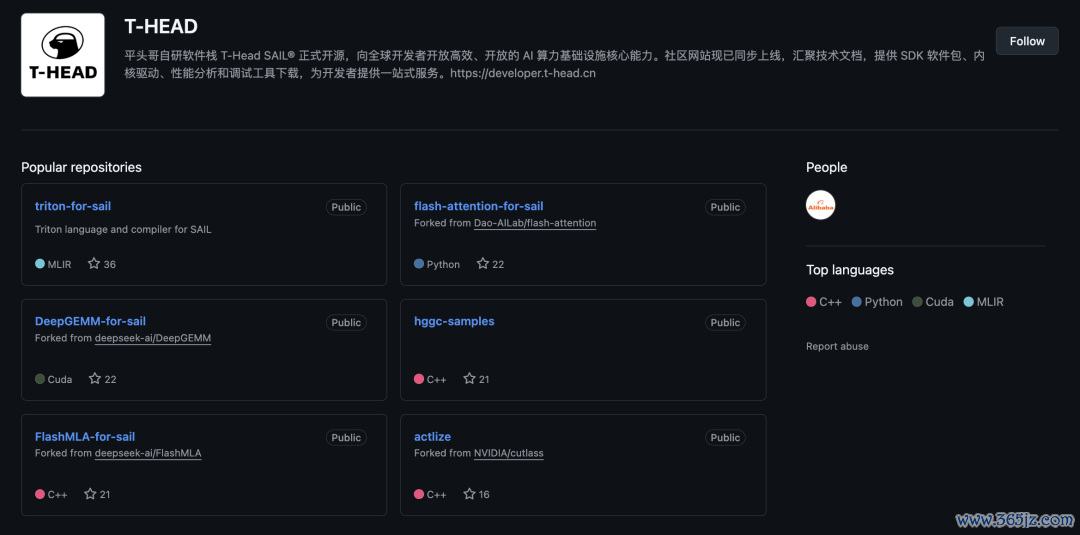Click the Public badge on DeepGEMM-for-sail
1080x535 pixels.
click(346, 322)
